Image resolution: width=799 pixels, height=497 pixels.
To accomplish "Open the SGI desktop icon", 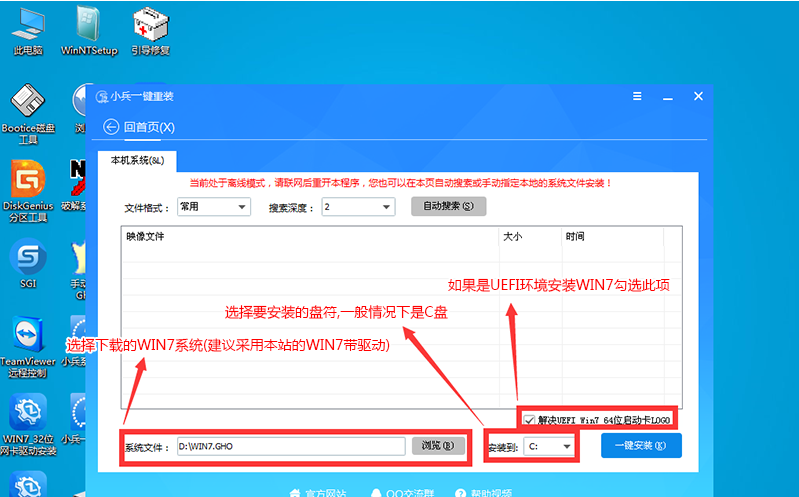I will click(28, 264).
